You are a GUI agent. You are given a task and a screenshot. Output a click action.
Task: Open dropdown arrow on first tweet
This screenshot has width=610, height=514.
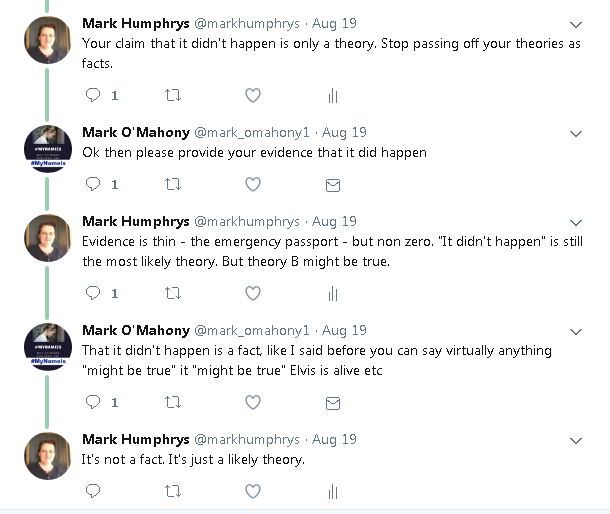[x=576, y=23]
